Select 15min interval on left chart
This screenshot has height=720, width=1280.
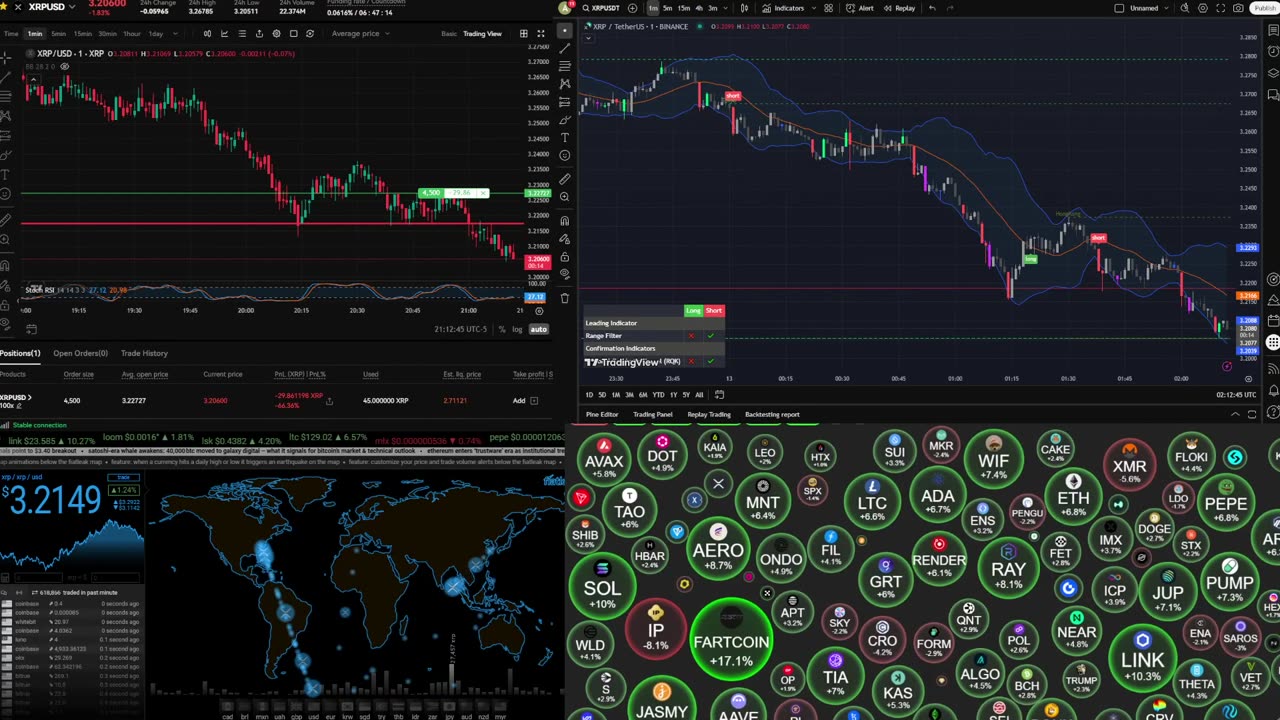pos(82,34)
